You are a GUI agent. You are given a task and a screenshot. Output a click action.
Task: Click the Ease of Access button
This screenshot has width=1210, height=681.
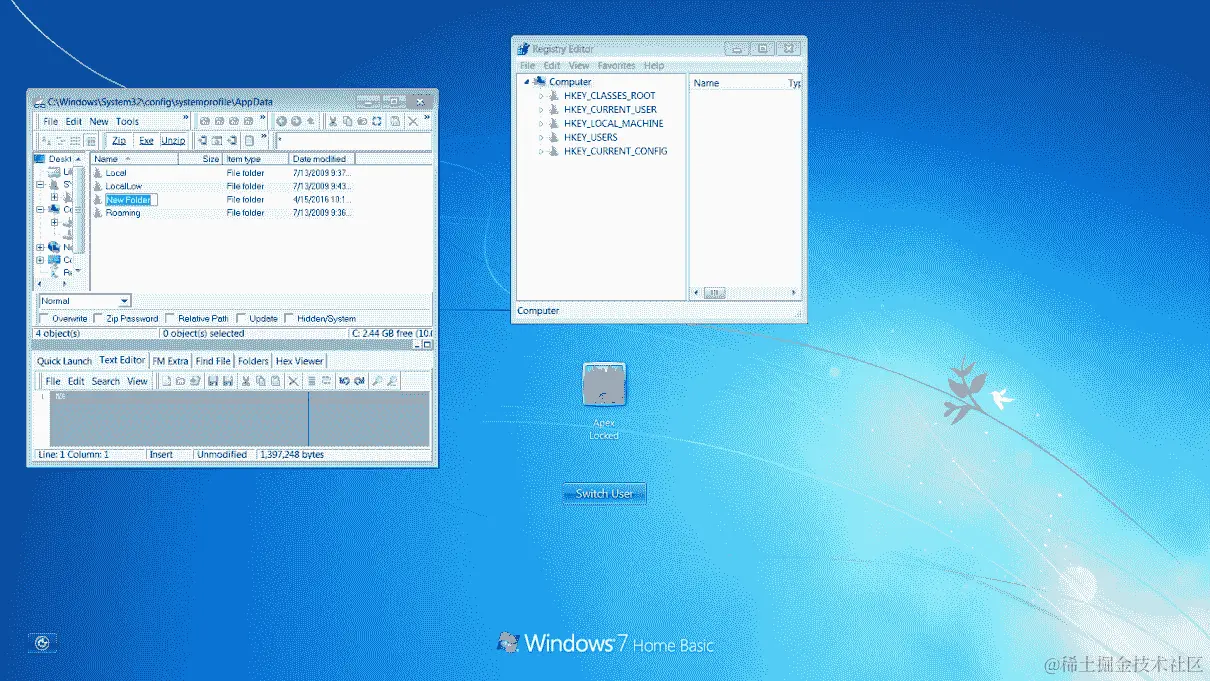(42, 643)
